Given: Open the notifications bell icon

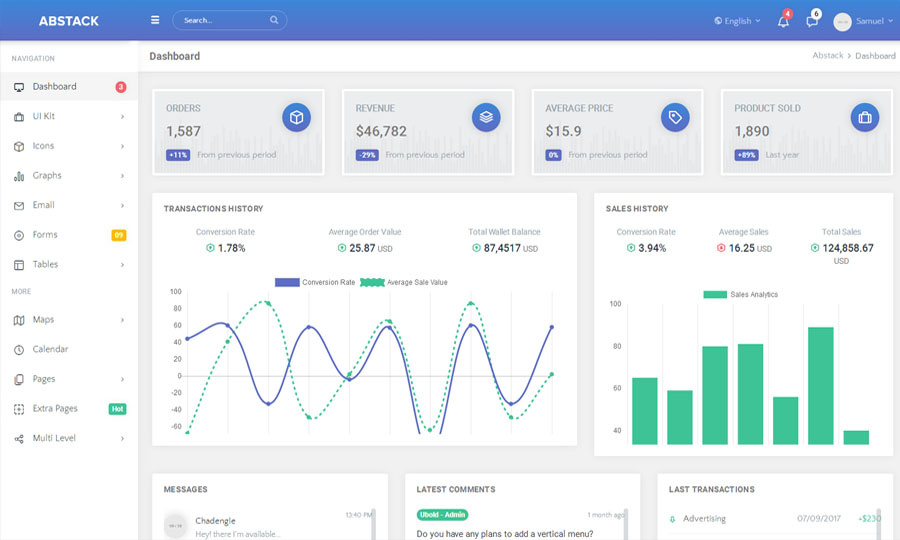Looking at the screenshot, I should [783, 21].
